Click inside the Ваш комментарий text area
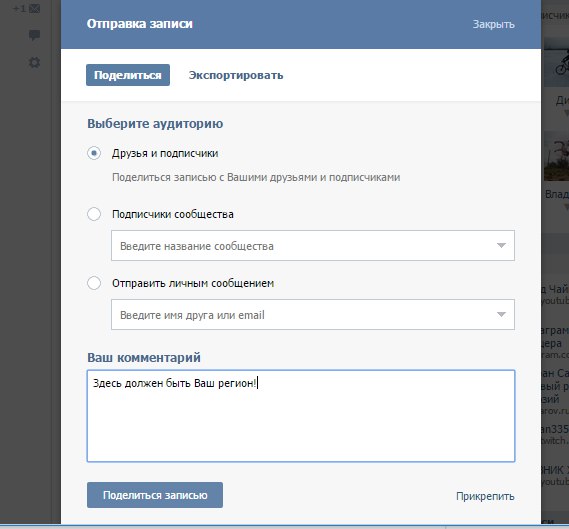The height and width of the screenshot is (529, 569). (301, 416)
